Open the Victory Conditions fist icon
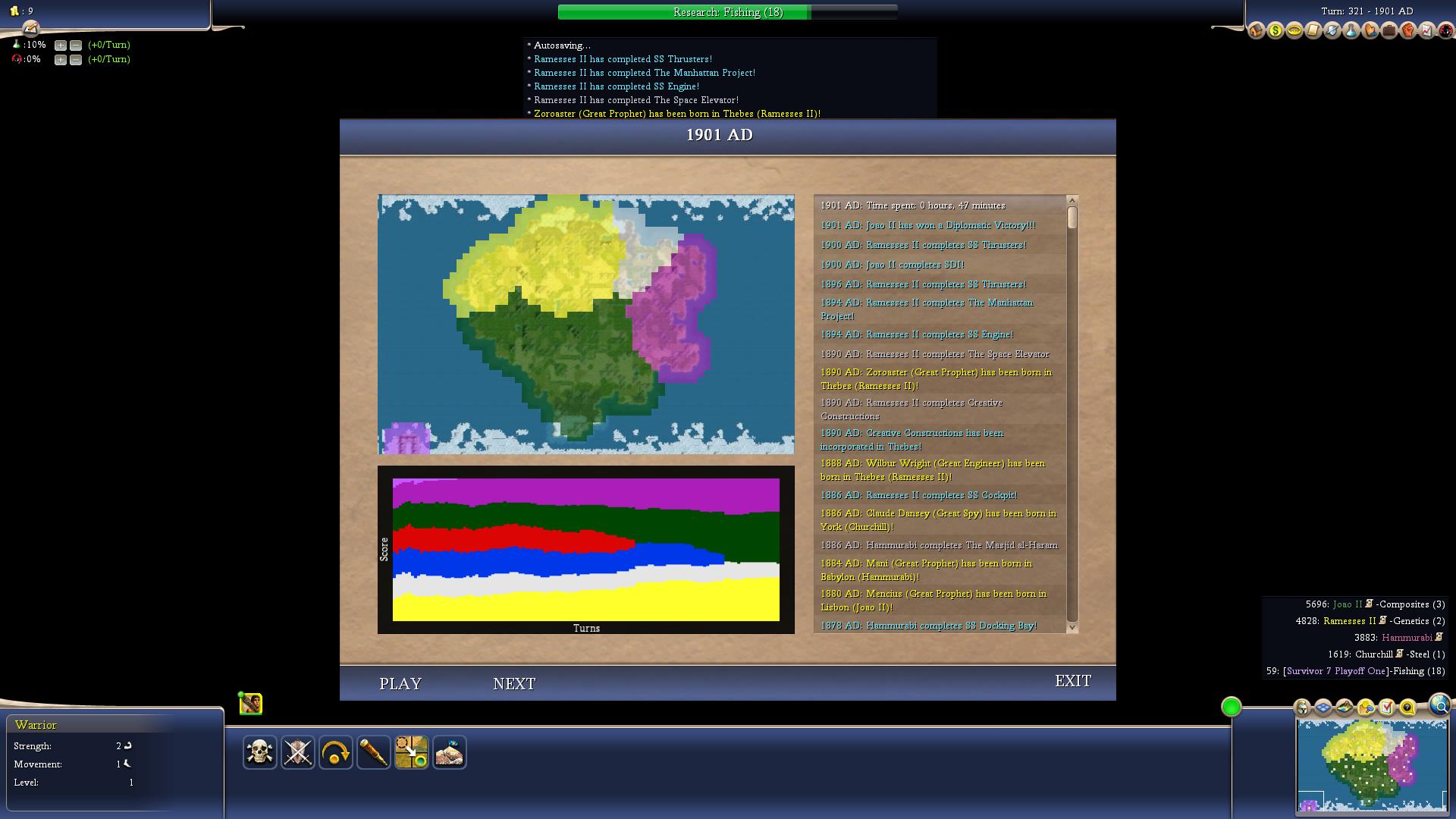1456x819 pixels. 1408,30
